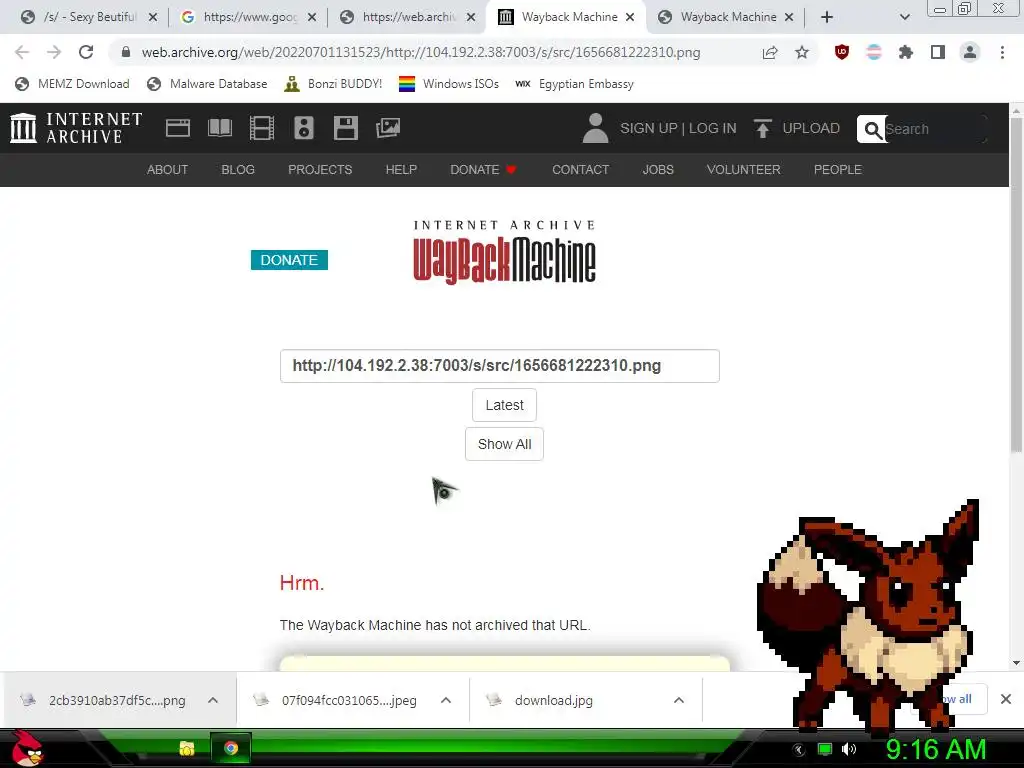
Task: Open the PROJECTS menu item
Action: tap(320, 170)
